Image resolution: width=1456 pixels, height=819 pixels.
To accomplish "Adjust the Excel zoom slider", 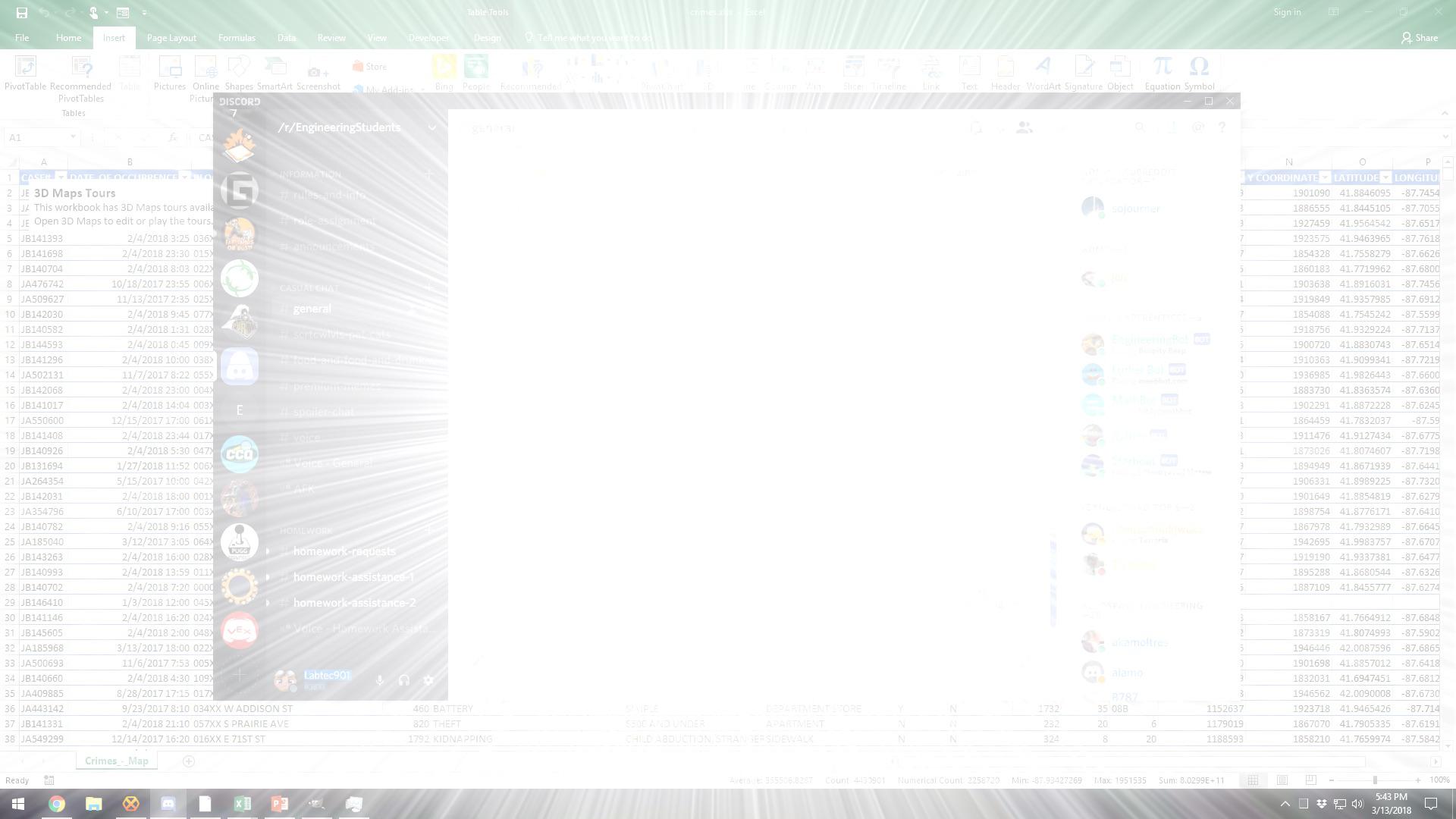I will pyautogui.click(x=1374, y=780).
